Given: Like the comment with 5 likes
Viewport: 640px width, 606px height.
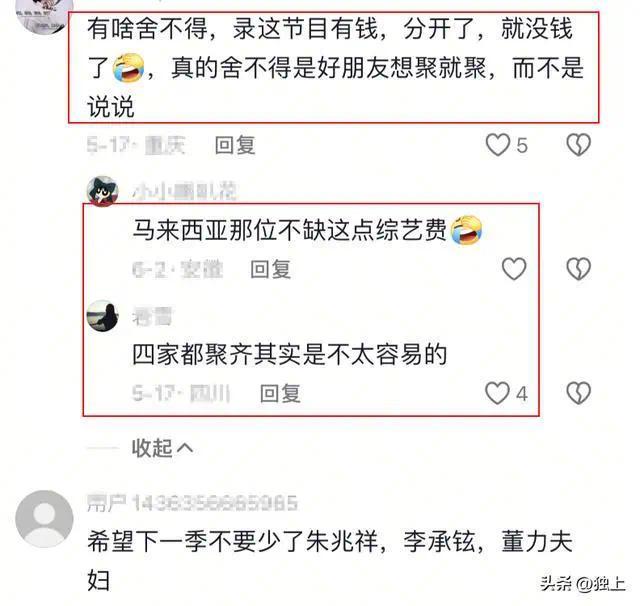Looking at the screenshot, I should click(x=498, y=145).
